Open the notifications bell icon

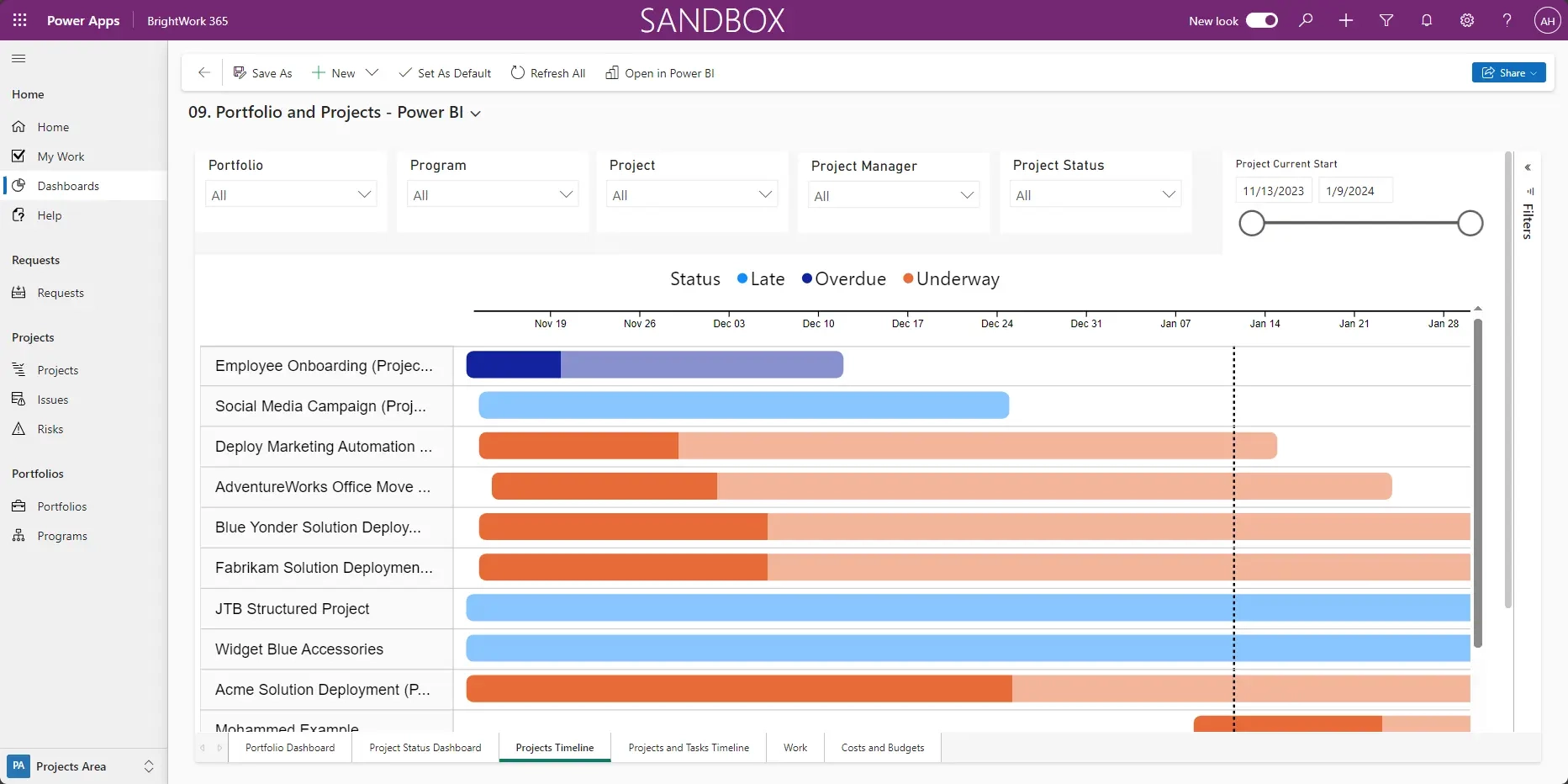(x=1427, y=20)
